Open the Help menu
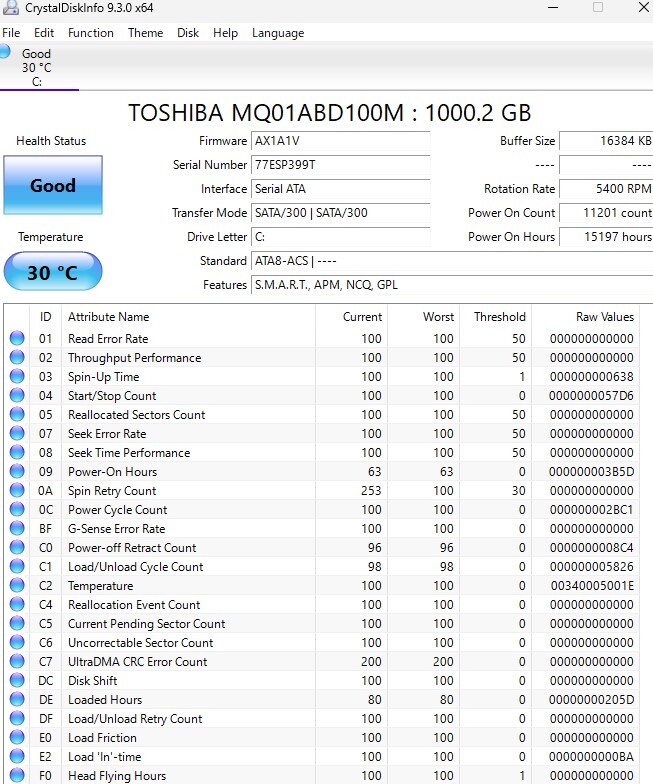 click(x=225, y=33)
